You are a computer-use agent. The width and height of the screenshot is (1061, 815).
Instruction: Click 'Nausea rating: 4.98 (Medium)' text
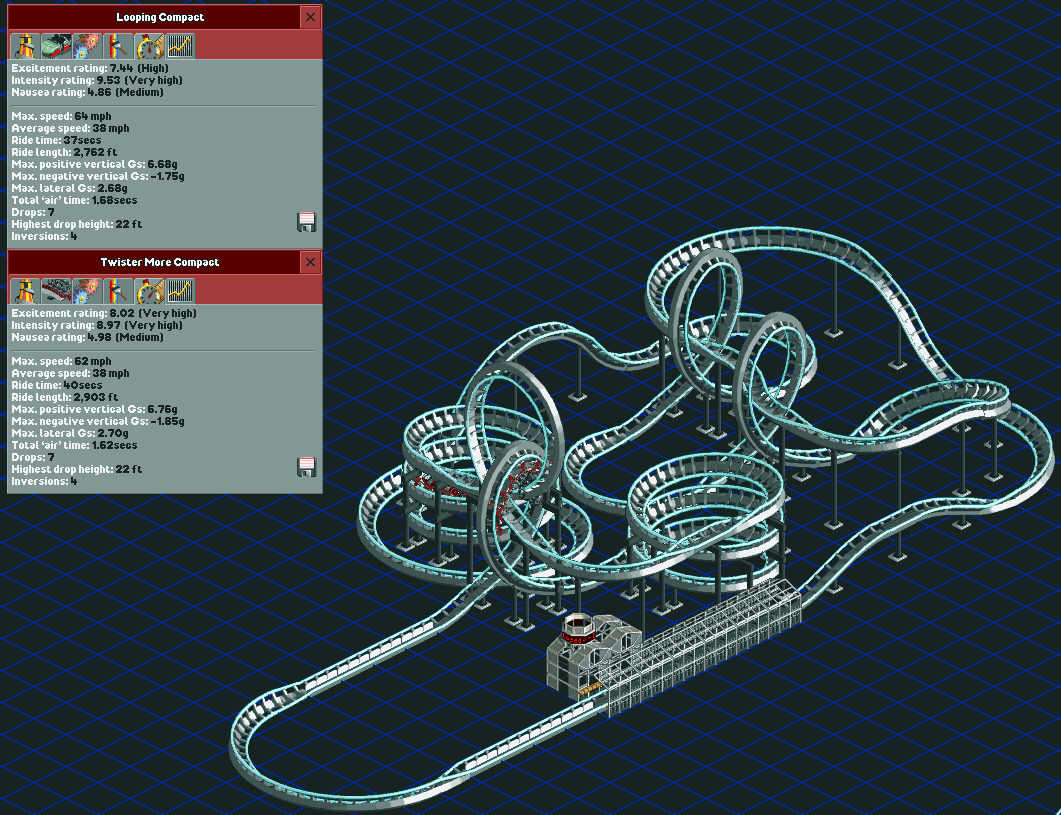pos(87,338)
